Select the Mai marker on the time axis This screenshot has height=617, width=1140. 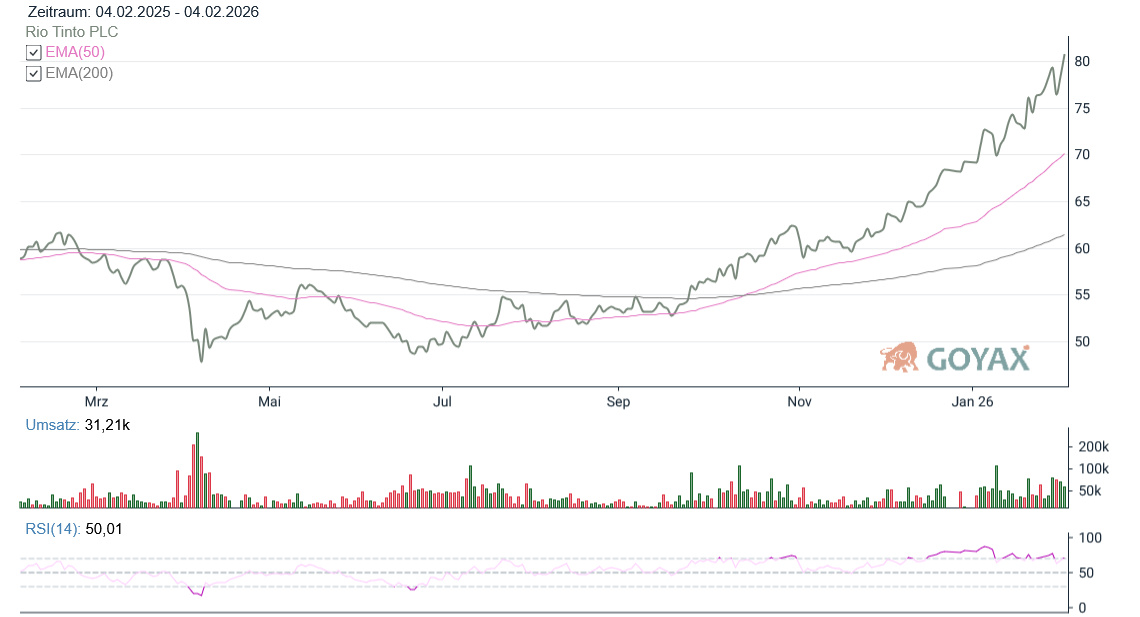pyautogui.click(x=269, y=402)
